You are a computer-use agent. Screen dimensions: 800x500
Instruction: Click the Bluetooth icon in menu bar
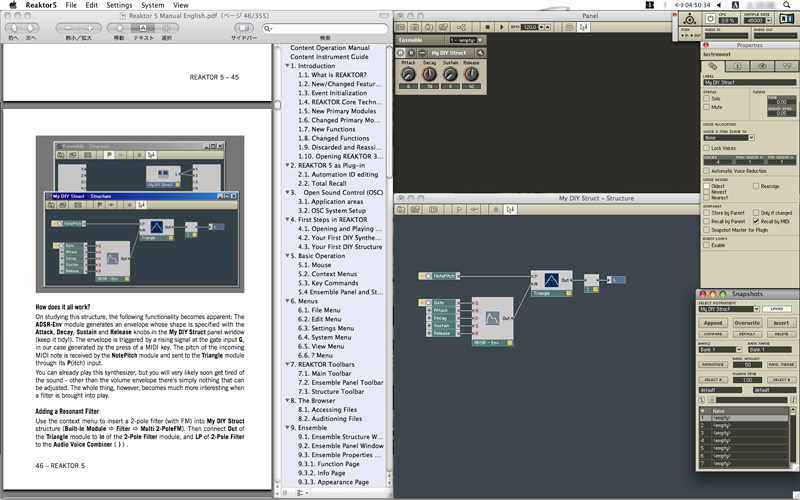pos(665,5)
